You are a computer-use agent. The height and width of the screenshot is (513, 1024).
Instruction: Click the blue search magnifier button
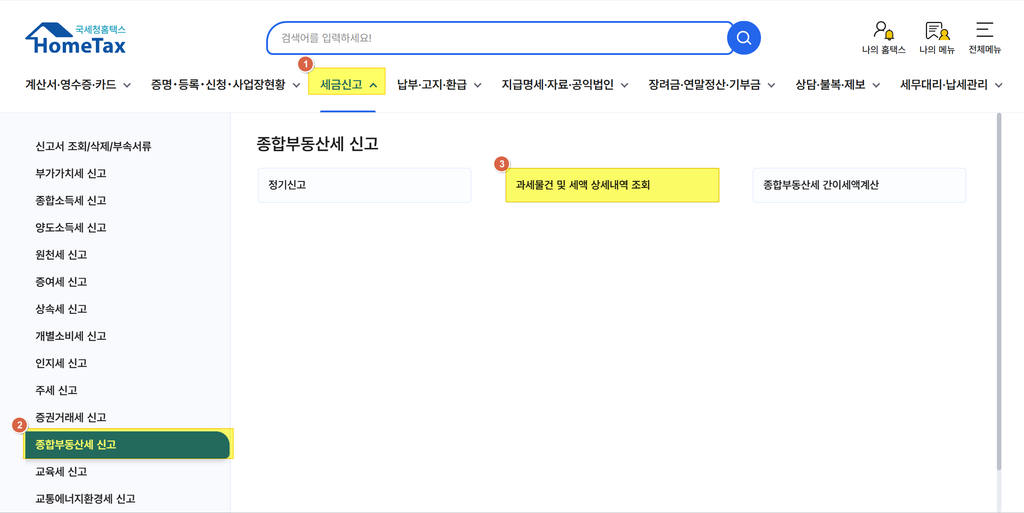coord(743,38)
